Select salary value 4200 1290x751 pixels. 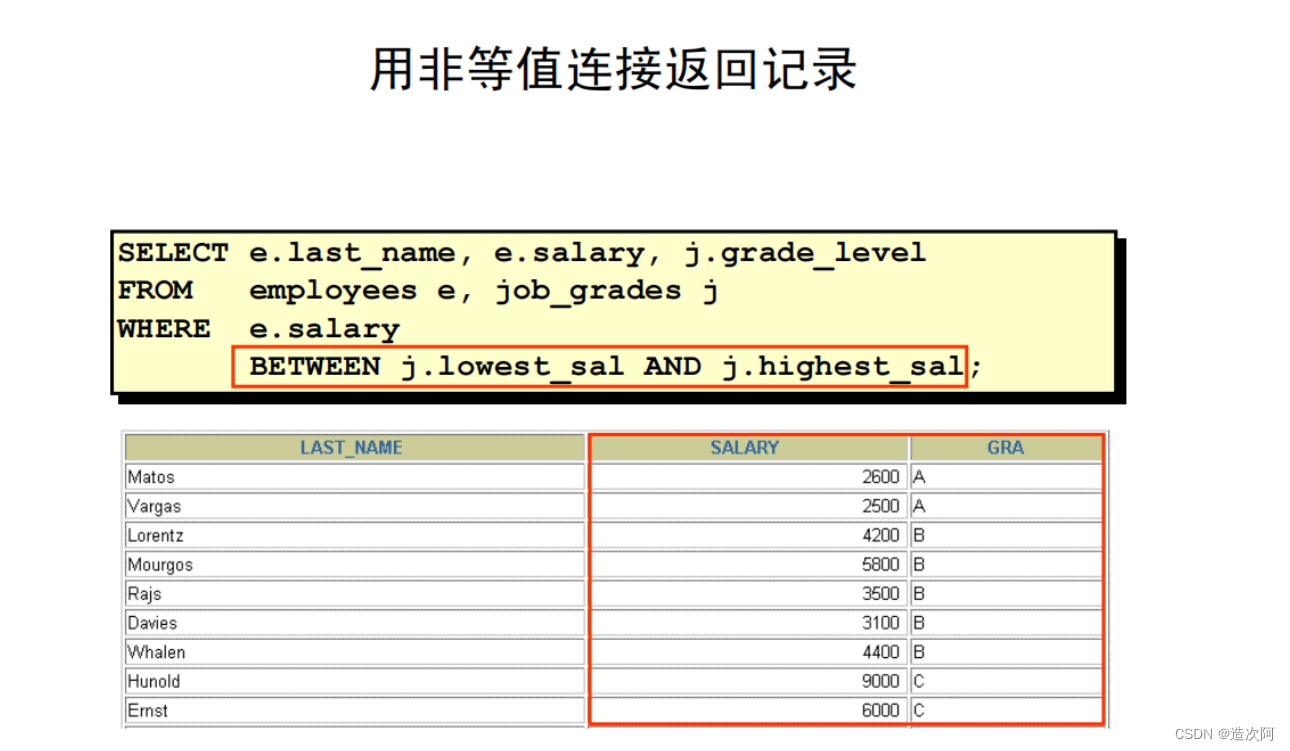coord(881,535)
